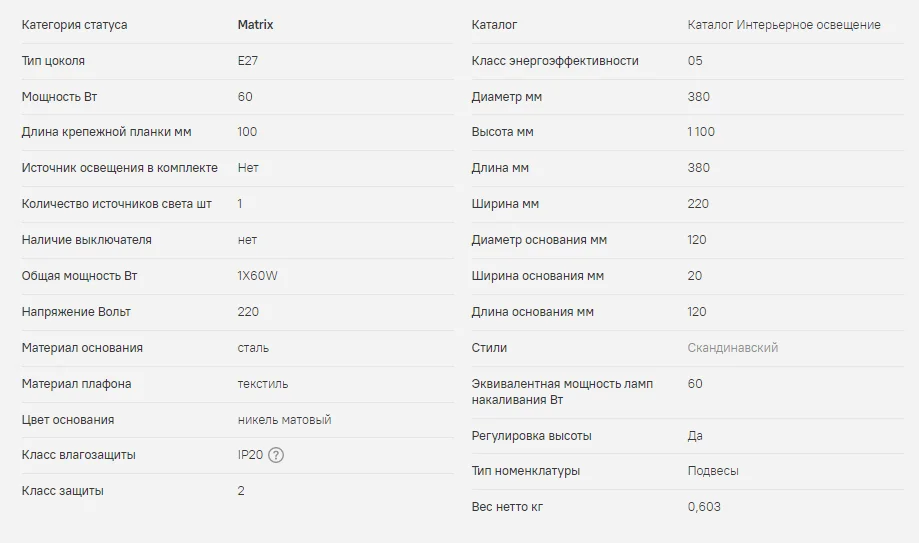Select the никель матовый base color value

284,420
